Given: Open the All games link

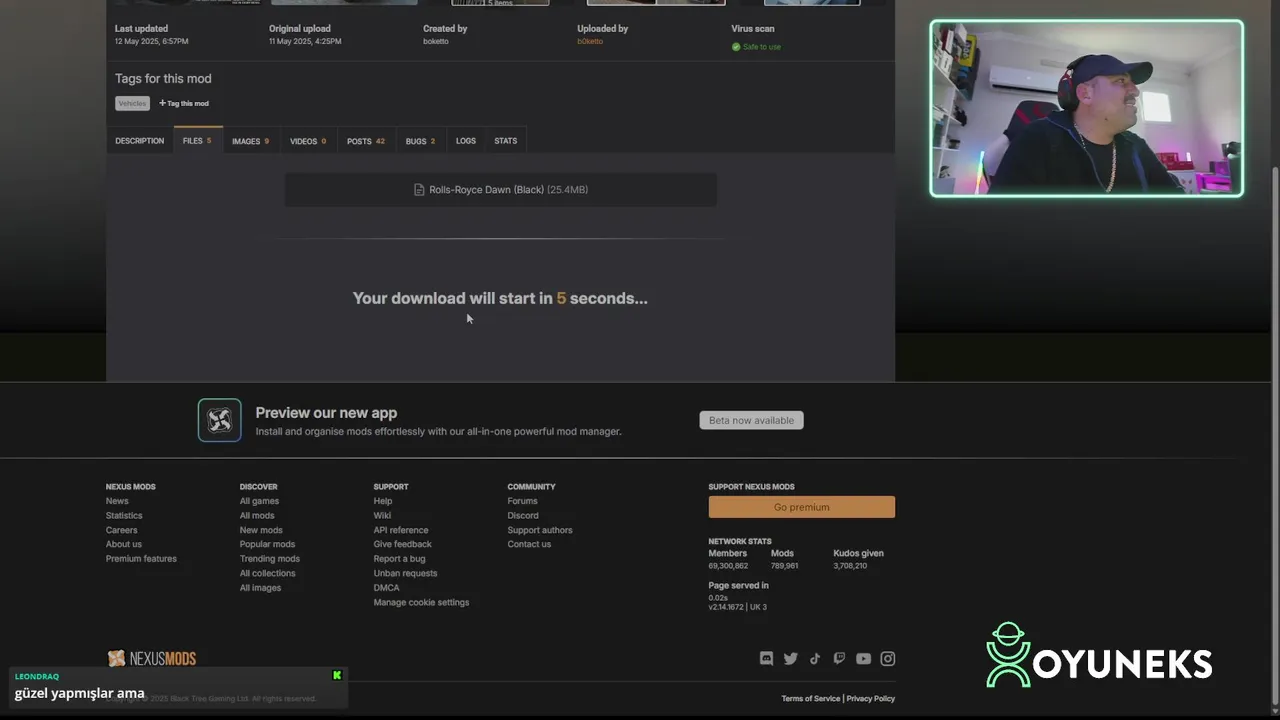Looking at the screenshot, I should (x=259, y=501).
